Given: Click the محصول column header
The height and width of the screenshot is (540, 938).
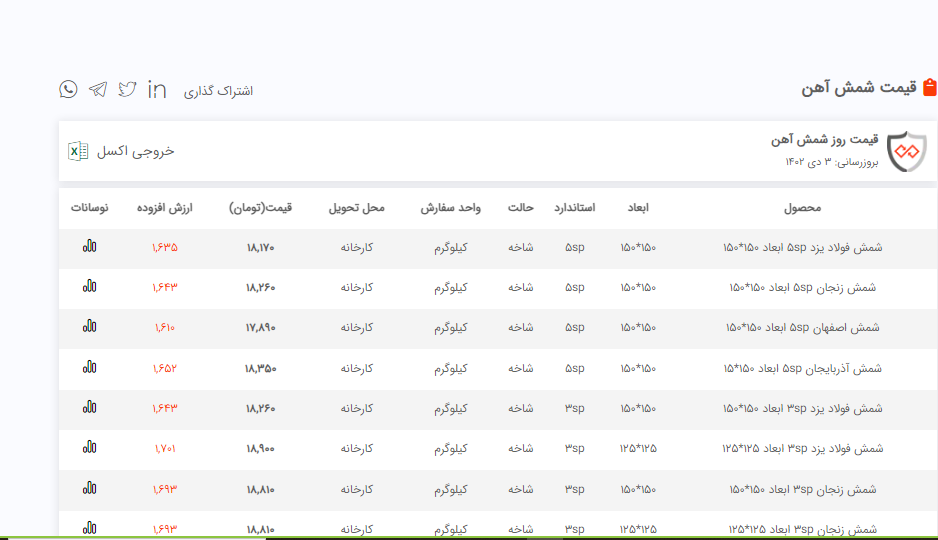Looking at the screenshot, I should pos(802,208).
